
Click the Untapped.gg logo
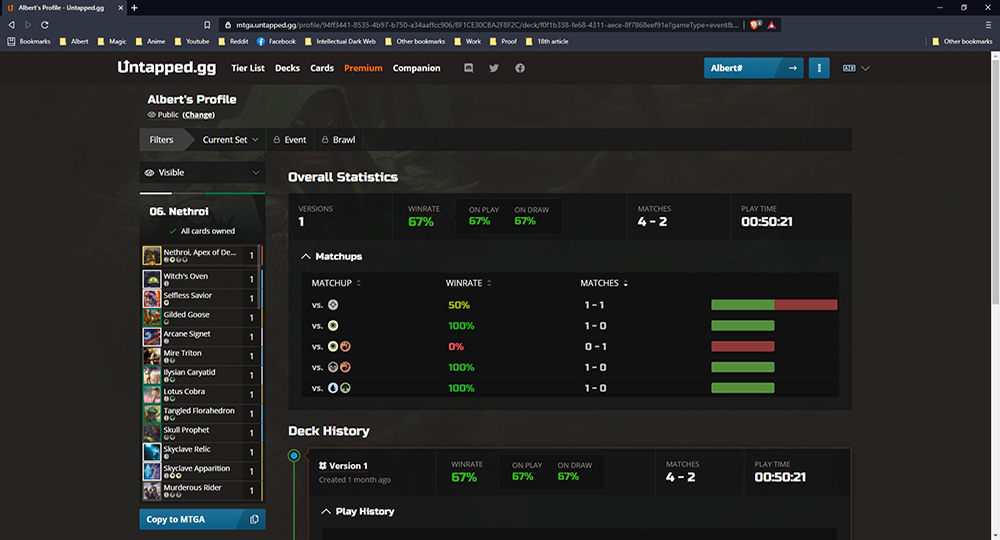(166, 68)
